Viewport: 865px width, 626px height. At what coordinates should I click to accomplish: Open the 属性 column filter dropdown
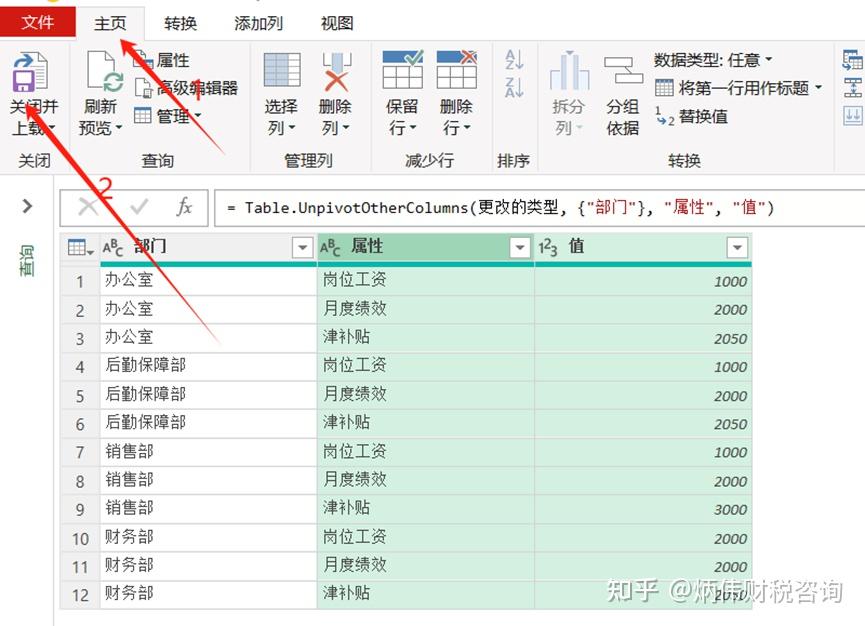pyautogui.click(x=519, y=247)
